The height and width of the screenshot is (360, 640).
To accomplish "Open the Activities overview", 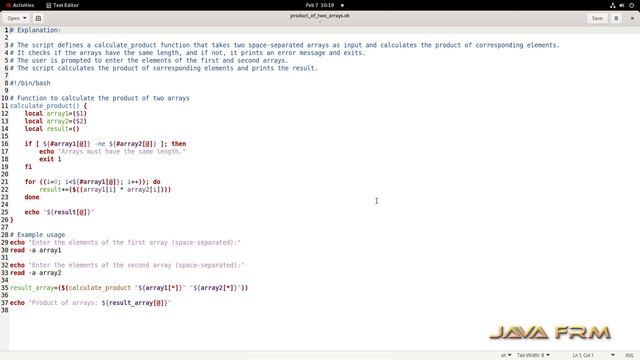I will click(x=20, y=5).
